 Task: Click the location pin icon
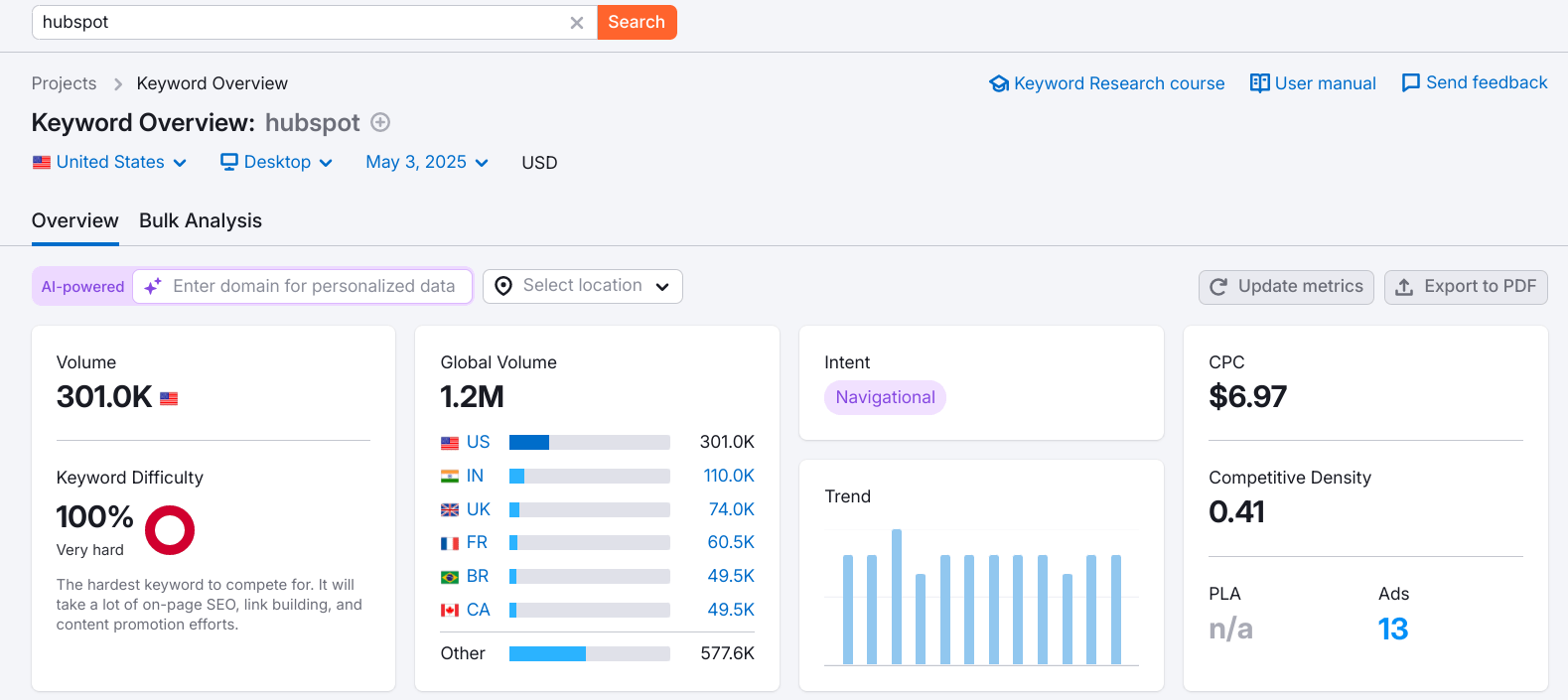[503, 286]
